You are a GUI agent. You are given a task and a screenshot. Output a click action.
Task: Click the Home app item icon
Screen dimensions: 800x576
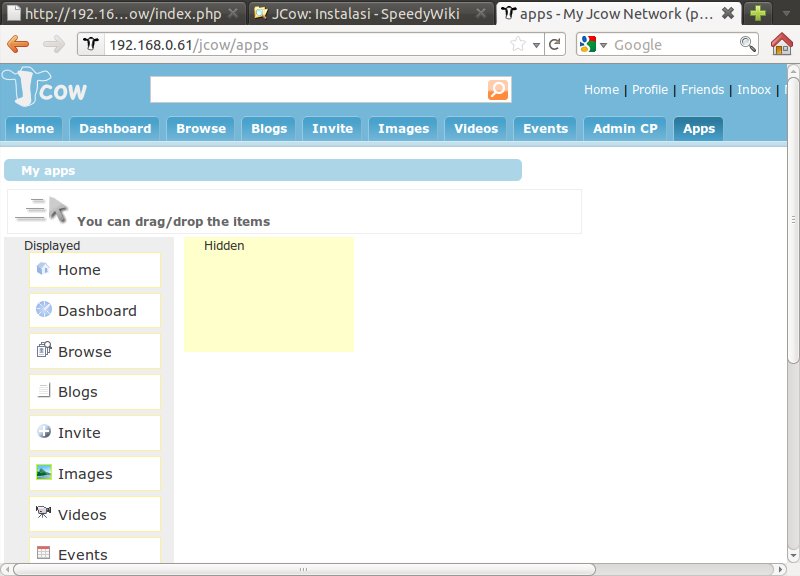[x=43, y=268]
